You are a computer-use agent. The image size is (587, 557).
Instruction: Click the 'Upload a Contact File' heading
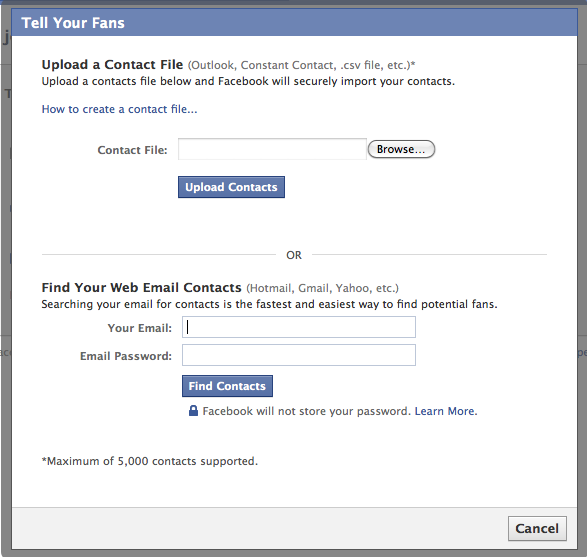(112, 64)
